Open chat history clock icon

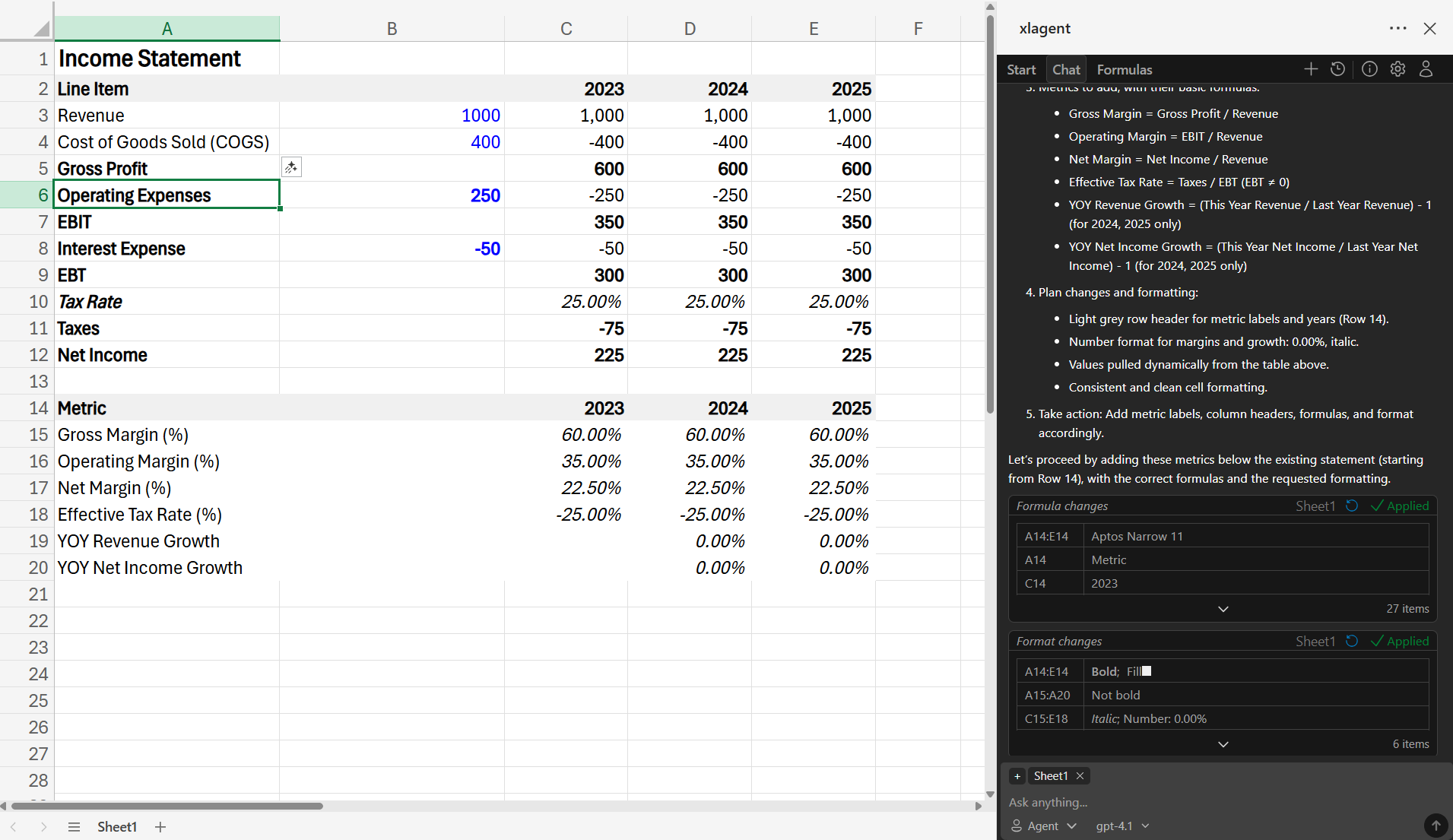click(x=1338, y=69)
